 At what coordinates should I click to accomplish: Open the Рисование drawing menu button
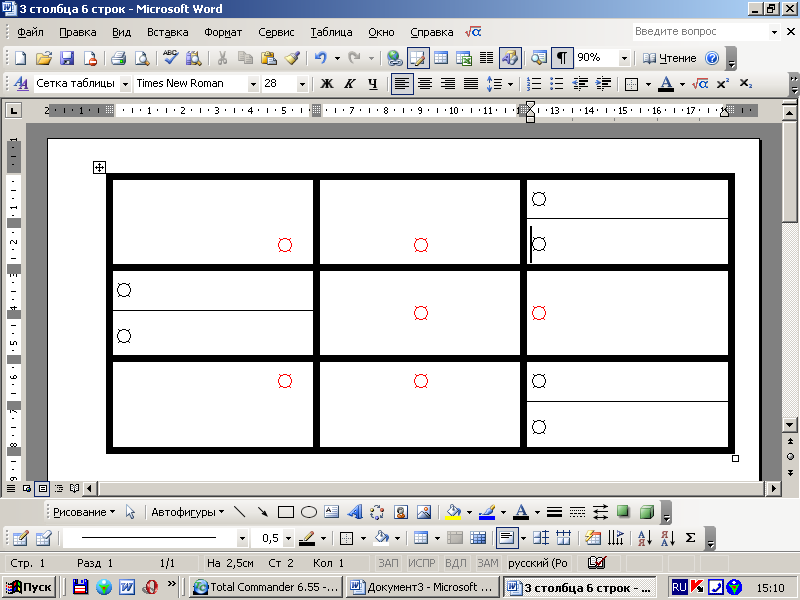84,512
